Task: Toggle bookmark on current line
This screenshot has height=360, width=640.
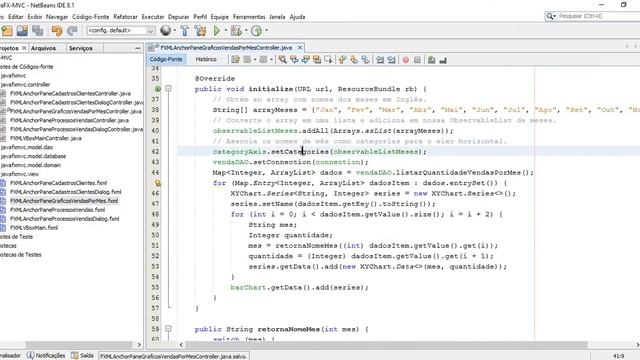Action: [365, 60]
